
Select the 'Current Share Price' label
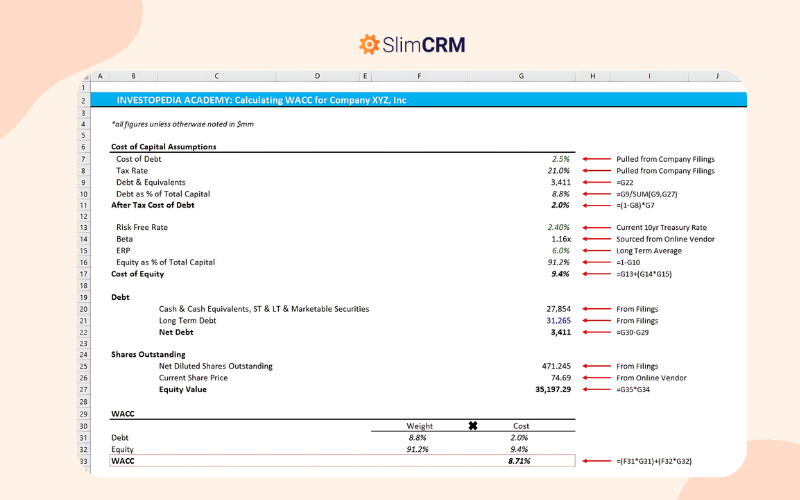(193, 378)
